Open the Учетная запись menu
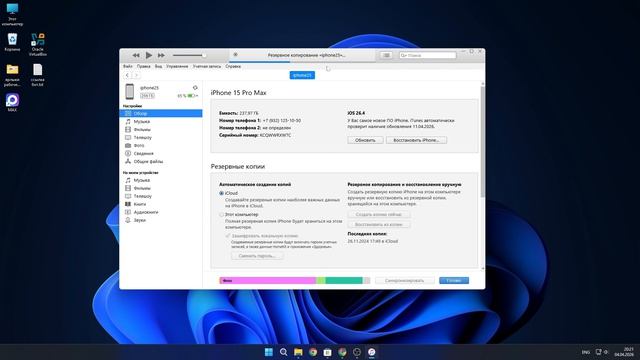The width and height of the screenshot is (640, 360). click(207, 66)
